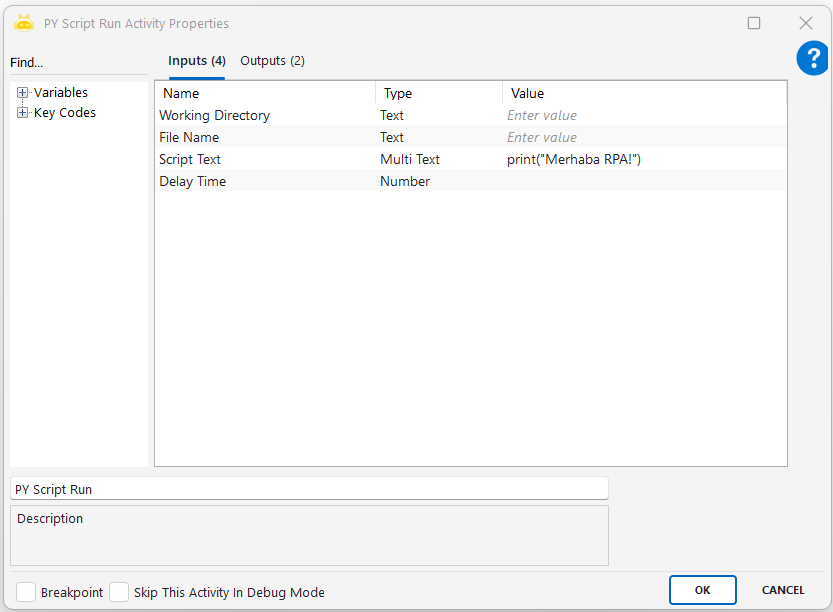Edit the Working Directory value field

click(644, 116)
